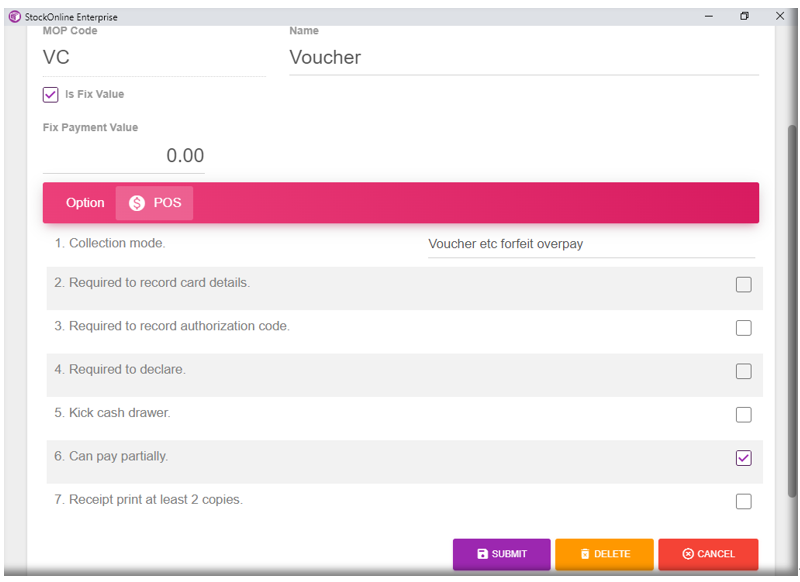Image resolution: width=800 pixels, height=582 pixels.
Task: Close the StockOnline Enterprise window
Action: tap(780, 16)
